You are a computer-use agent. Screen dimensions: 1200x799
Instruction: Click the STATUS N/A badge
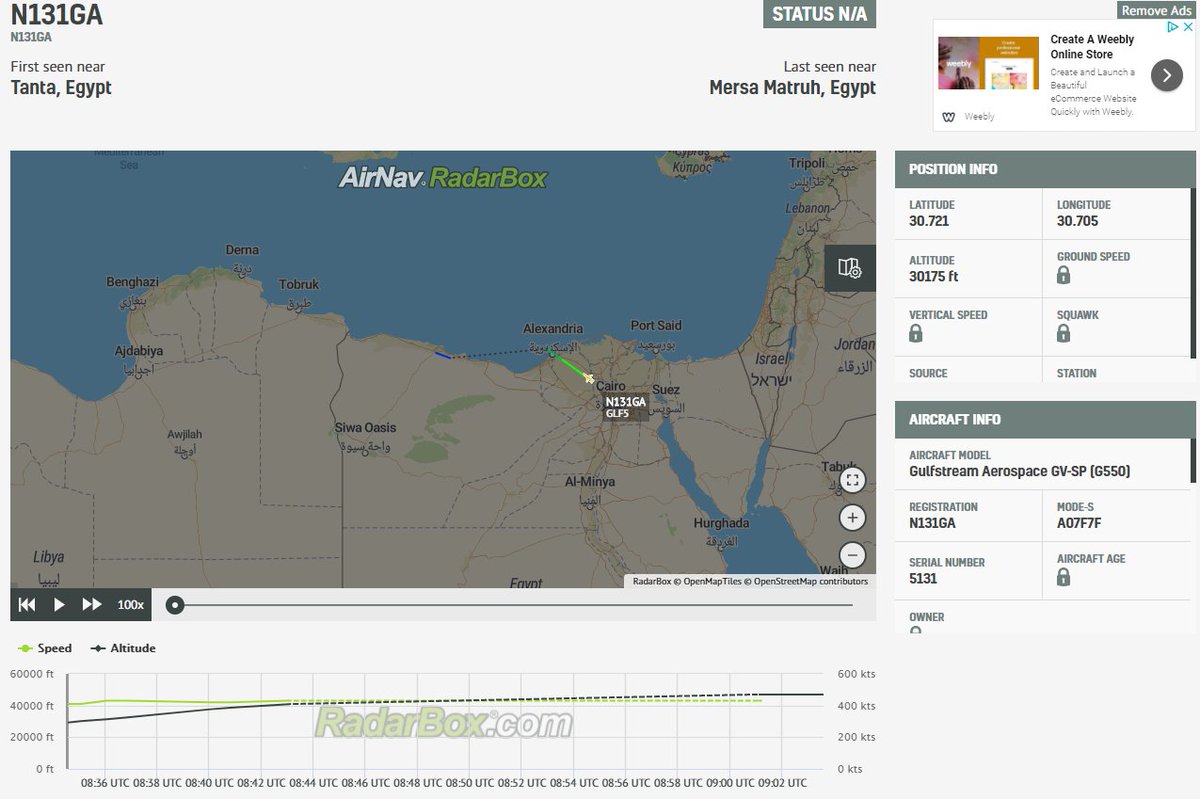819,14
